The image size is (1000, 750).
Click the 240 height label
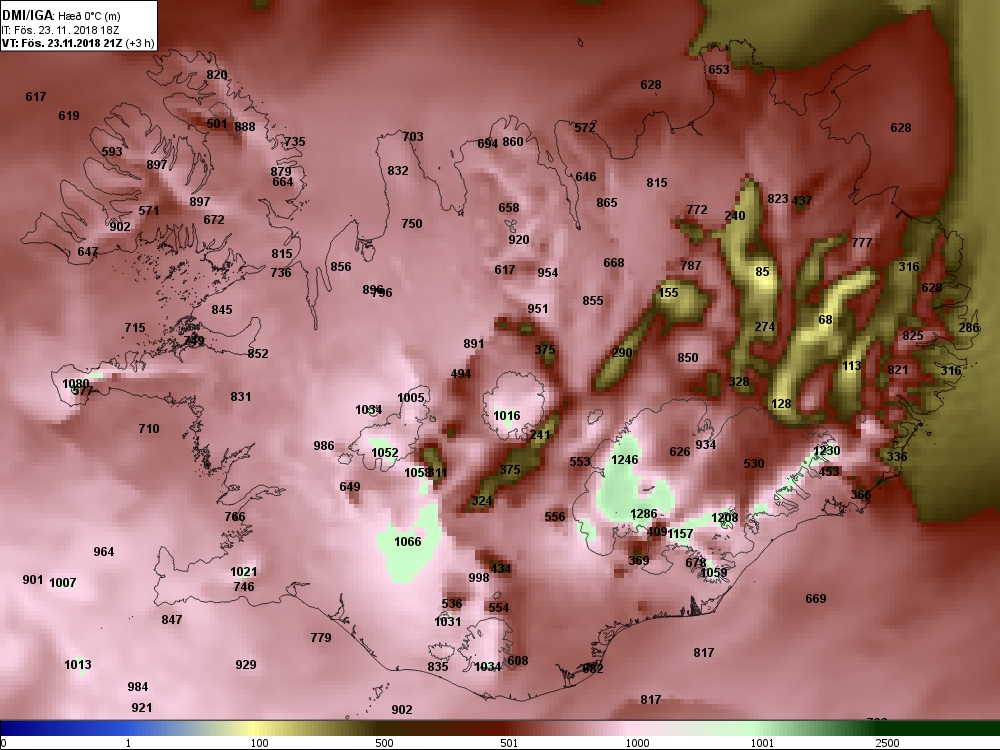click(735, 216)
